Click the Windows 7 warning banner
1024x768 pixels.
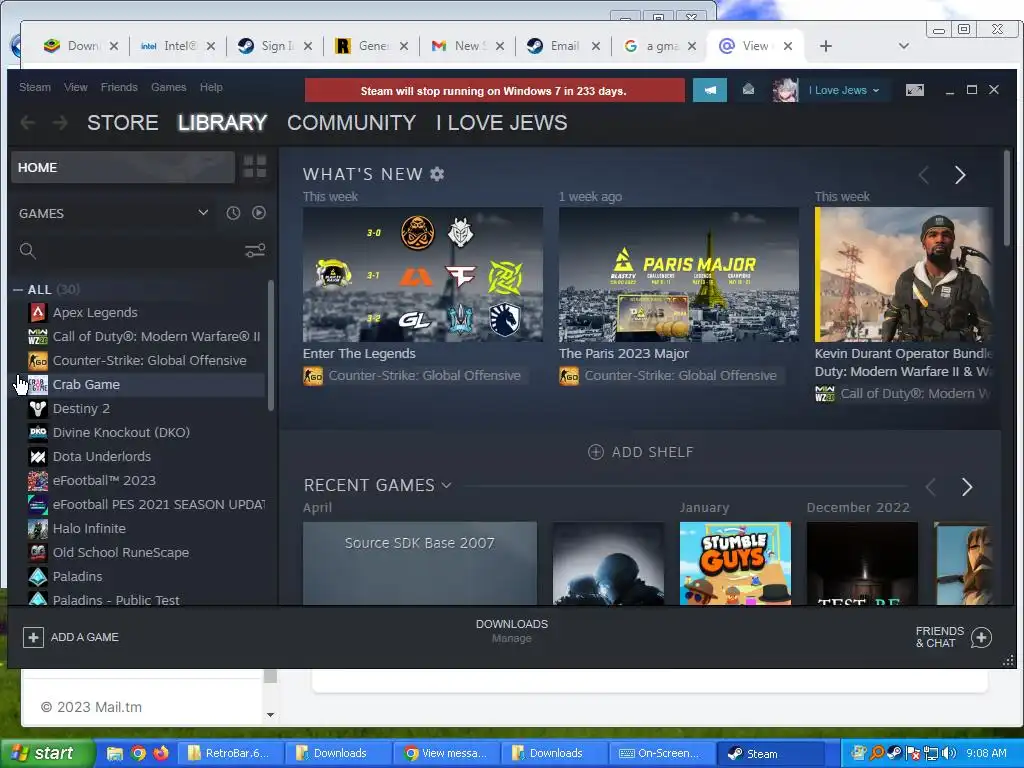[x=494, y=90]
